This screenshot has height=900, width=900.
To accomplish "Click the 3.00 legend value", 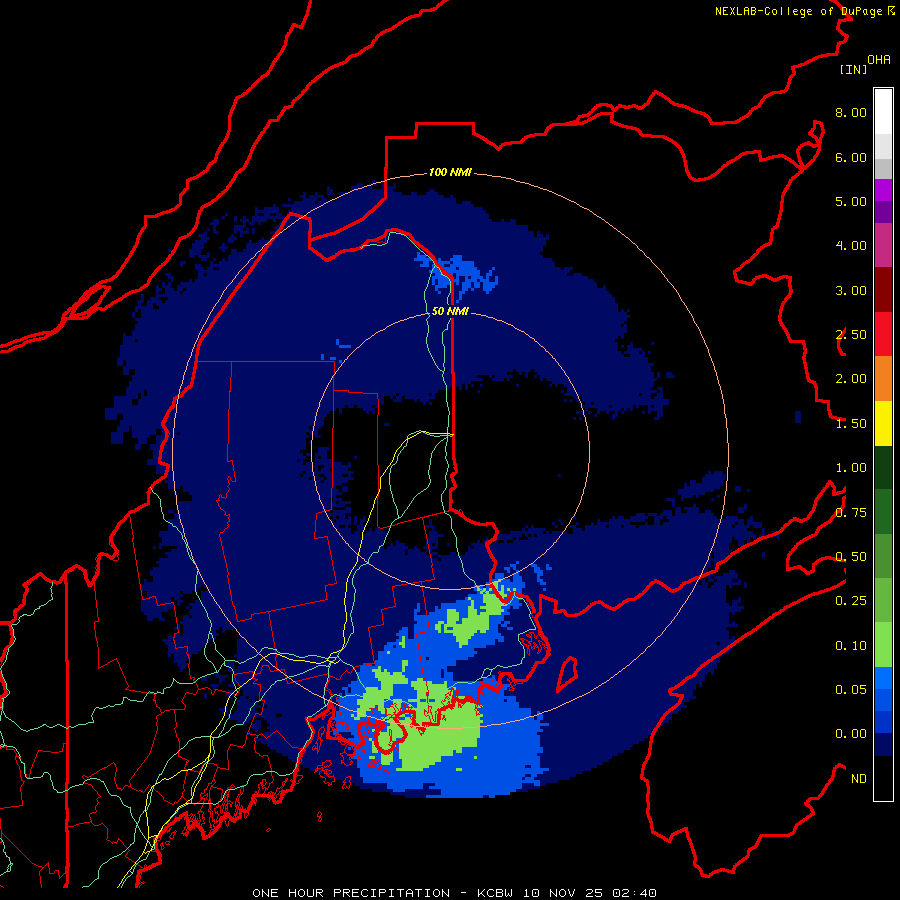I will [851, 290].
